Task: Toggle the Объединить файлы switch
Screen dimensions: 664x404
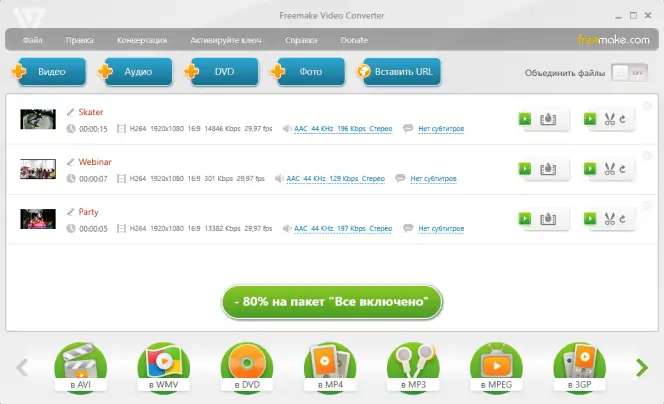Action: pyautogui.click(x=630, y=73)
